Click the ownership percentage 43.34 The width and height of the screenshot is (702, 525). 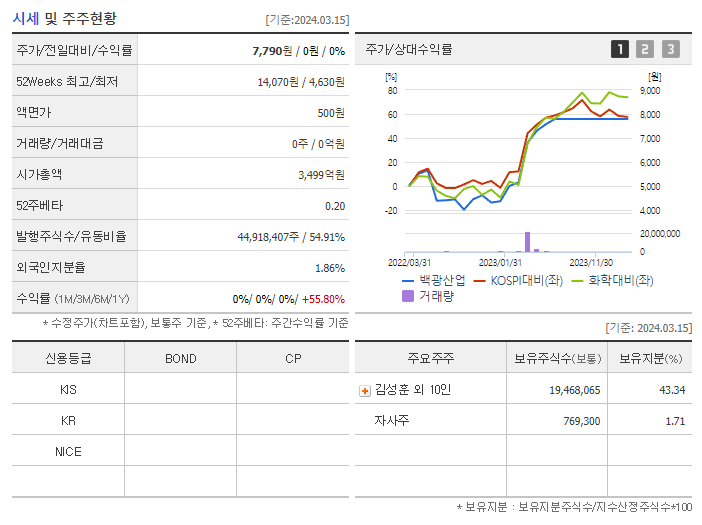(x=672, y=390)
